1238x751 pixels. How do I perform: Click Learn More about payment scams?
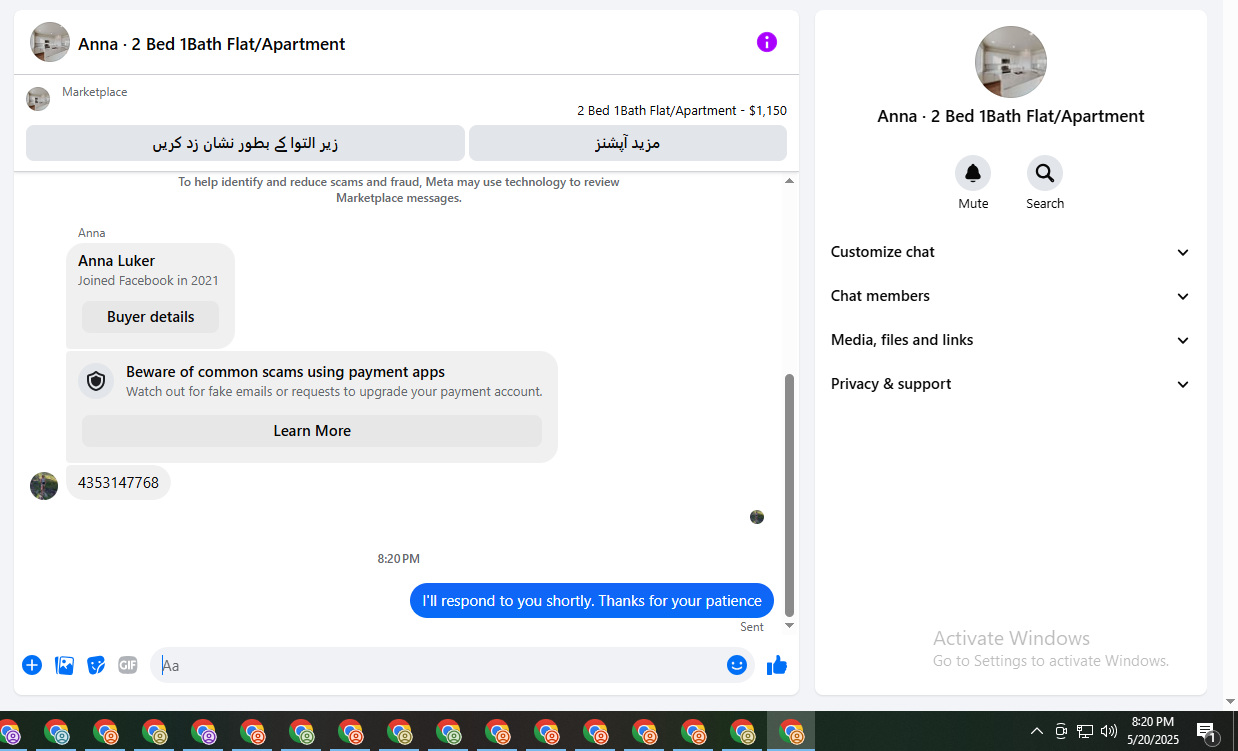click(x=312, y=431)
